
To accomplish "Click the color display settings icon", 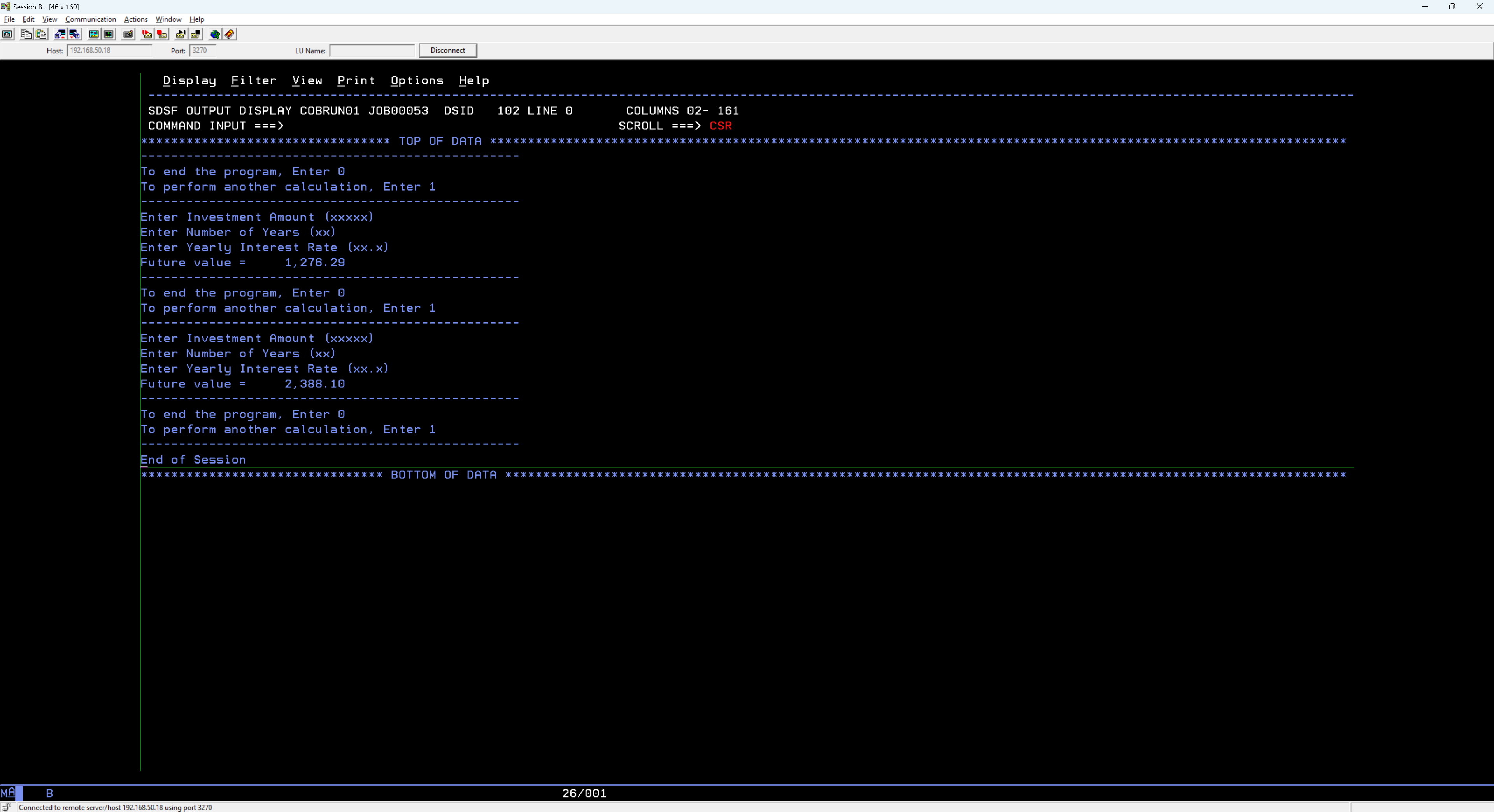I will click(93, 34).
